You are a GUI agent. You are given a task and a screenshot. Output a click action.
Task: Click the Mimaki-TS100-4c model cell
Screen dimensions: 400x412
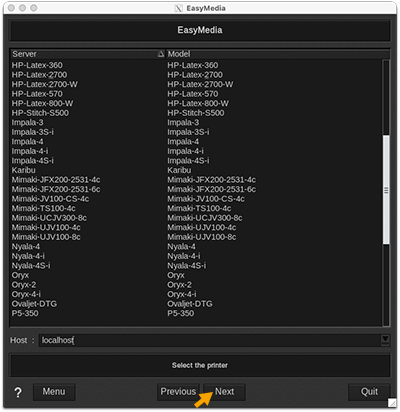199,208
